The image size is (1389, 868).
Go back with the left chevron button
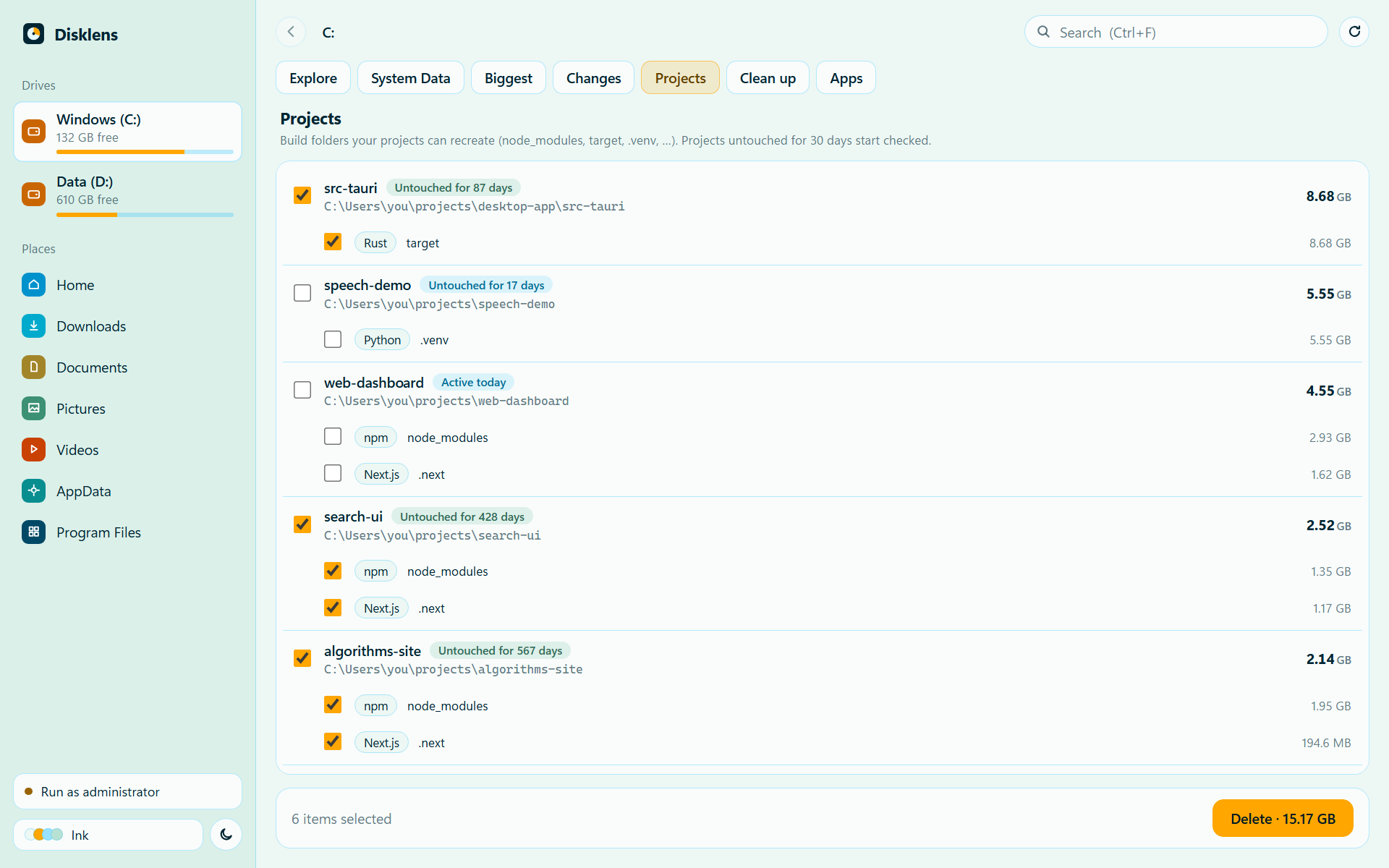pyautogui.click(x=291, y=32)
